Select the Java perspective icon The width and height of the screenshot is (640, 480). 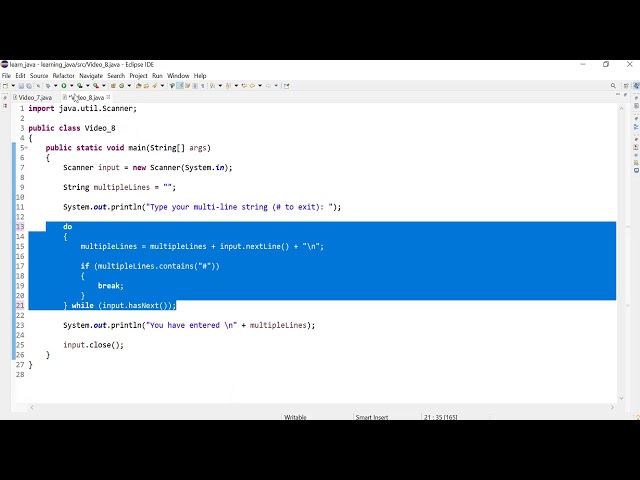pyautogui.click(x=636, y=86)
